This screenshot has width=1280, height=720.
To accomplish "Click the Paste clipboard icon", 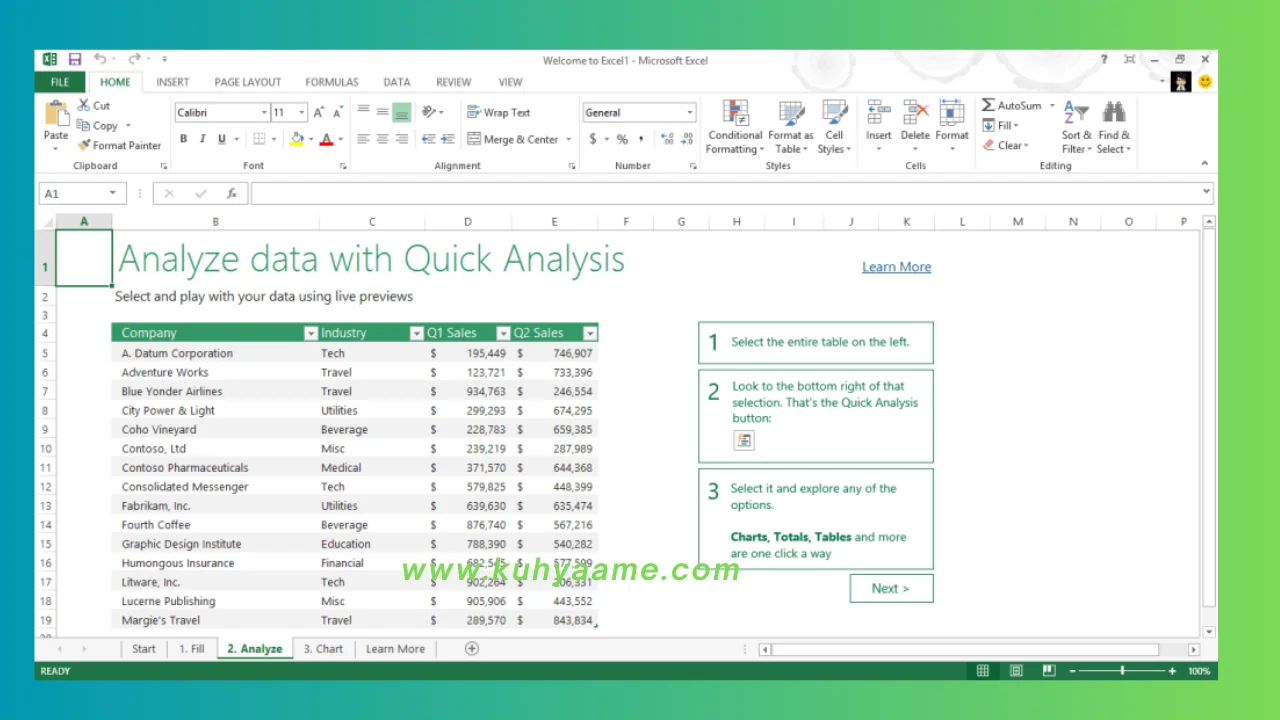I will click(x=56, y=113).
